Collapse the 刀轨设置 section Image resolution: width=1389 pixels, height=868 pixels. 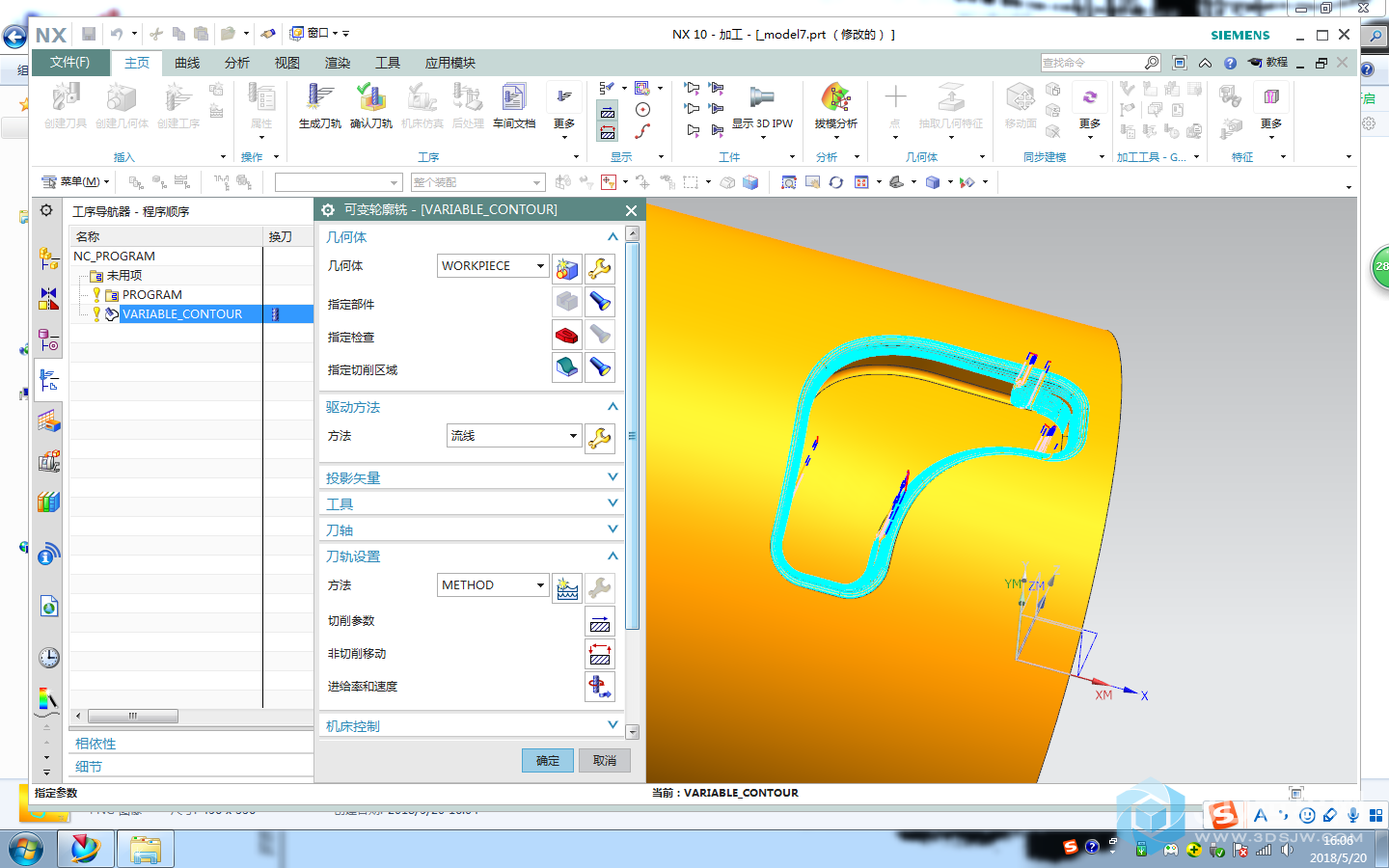click(613, 556)
